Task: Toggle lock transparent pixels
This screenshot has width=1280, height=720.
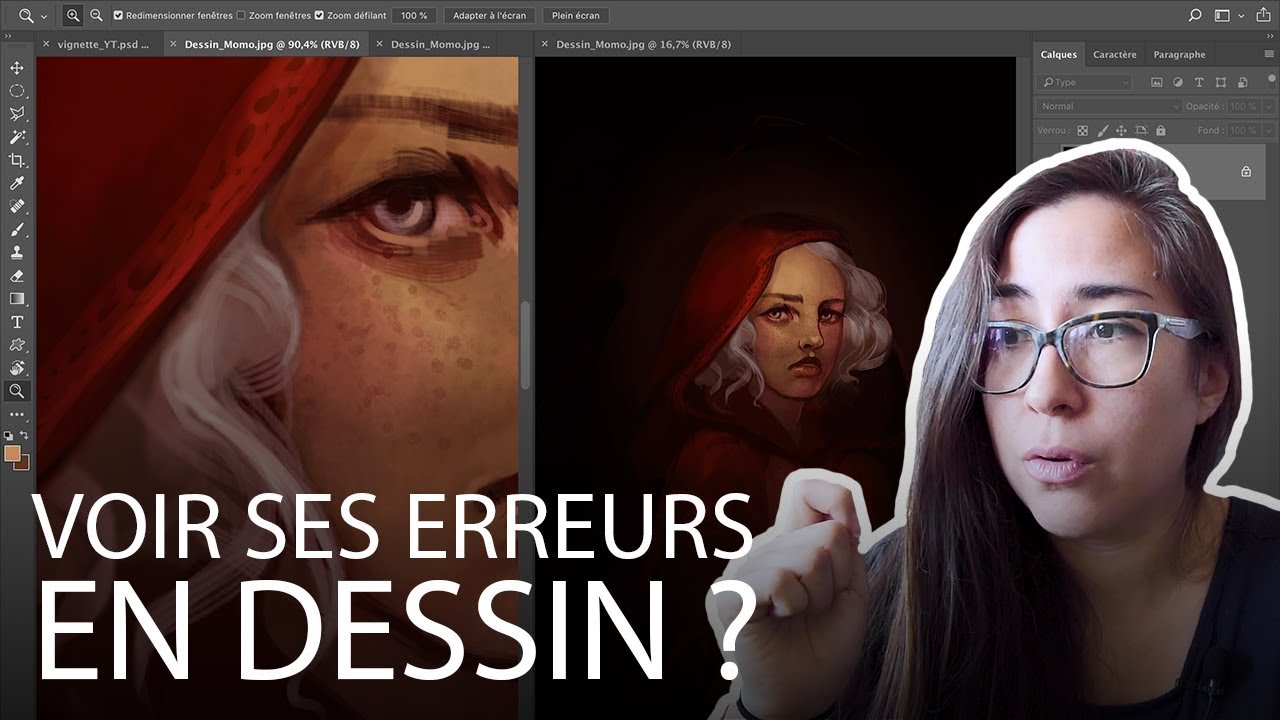Action: tap(1082, 130)
